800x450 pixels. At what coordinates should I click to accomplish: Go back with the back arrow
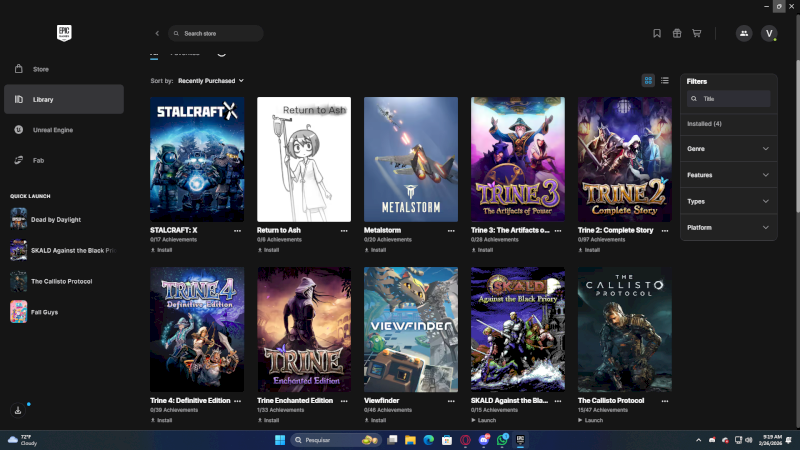[x=157, y=33]
